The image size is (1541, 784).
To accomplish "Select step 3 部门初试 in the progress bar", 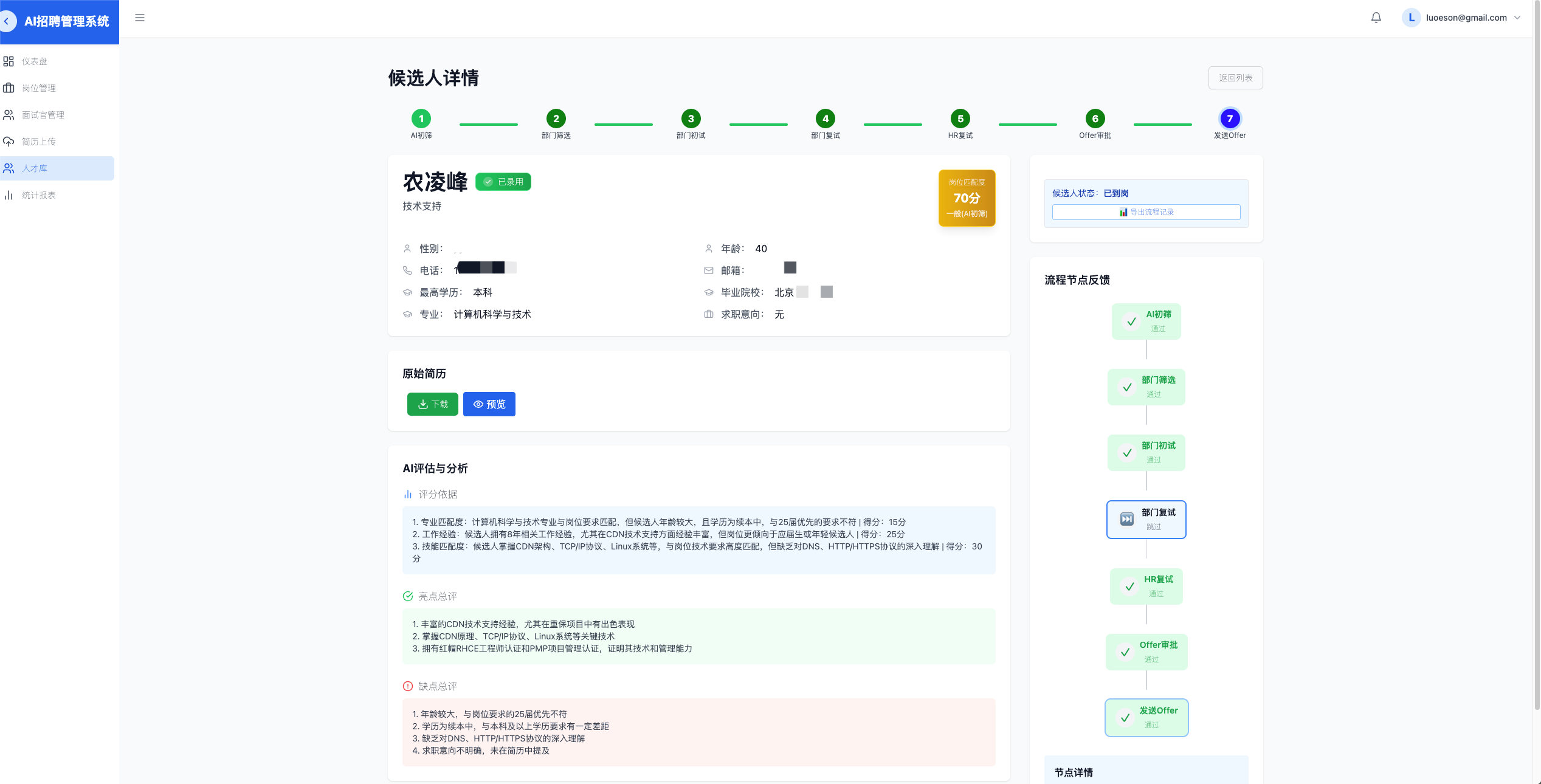I will 691,119.
